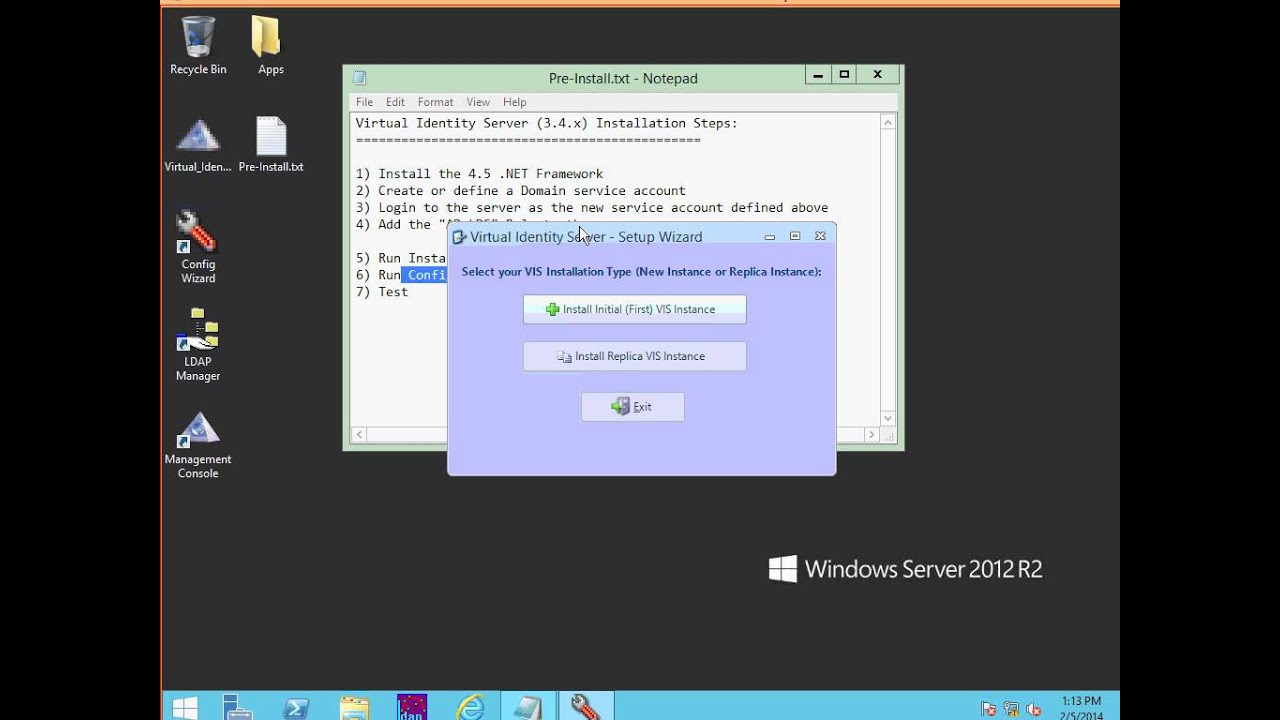Click the Notepad title bar icon
This screenshot has height=720, width=1280.
coord(360,78)
